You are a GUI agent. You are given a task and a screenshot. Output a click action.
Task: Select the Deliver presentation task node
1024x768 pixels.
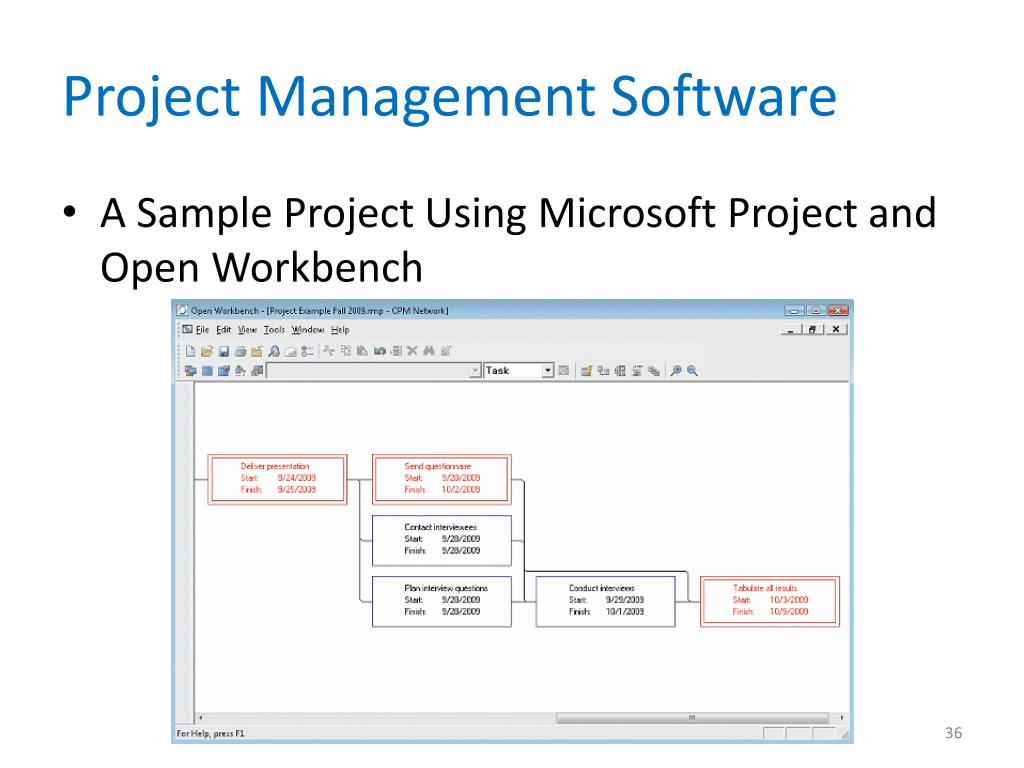[x=277, y=479]
